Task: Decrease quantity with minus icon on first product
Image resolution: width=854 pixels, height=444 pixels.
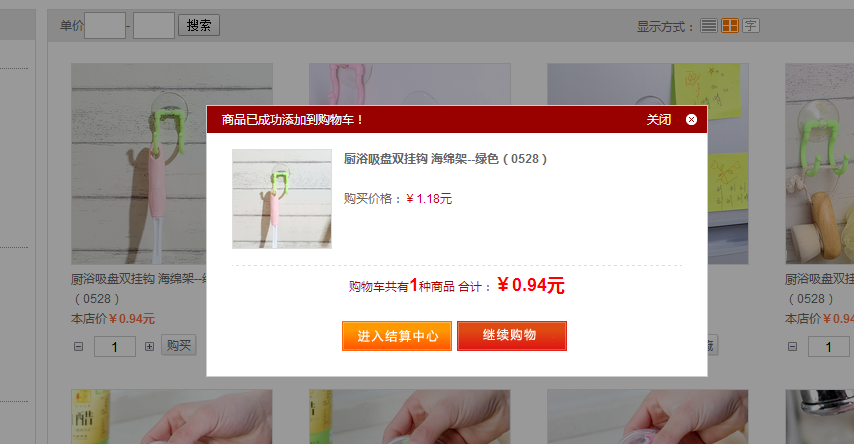Action: point(78,346)
